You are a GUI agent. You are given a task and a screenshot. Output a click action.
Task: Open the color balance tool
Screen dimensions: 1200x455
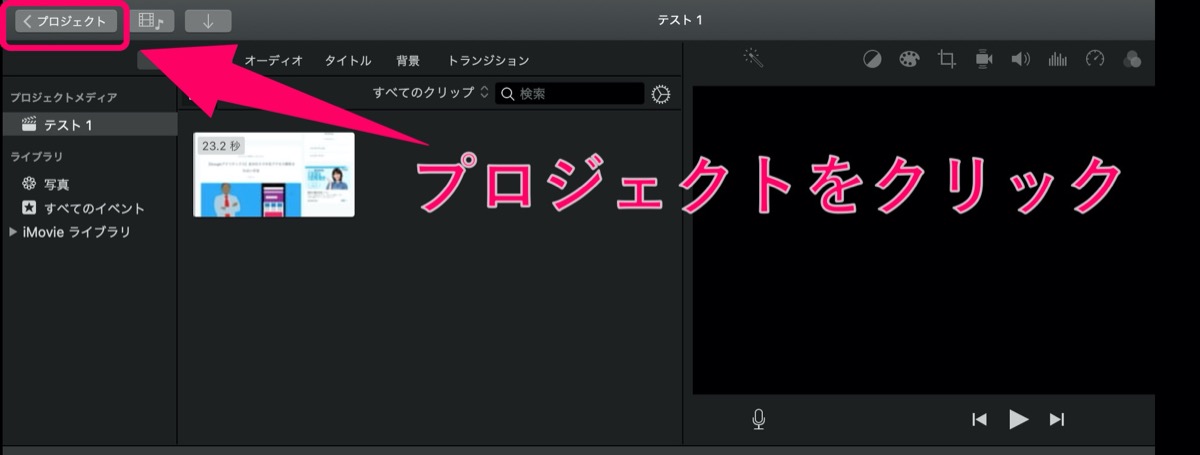pos(873,60)
